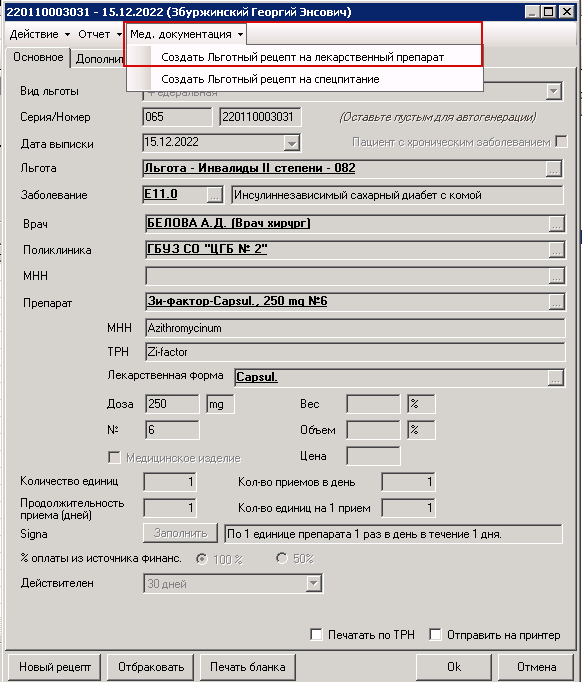
Task: Click the Продолжительность приема field
Action: coord(170,508)
